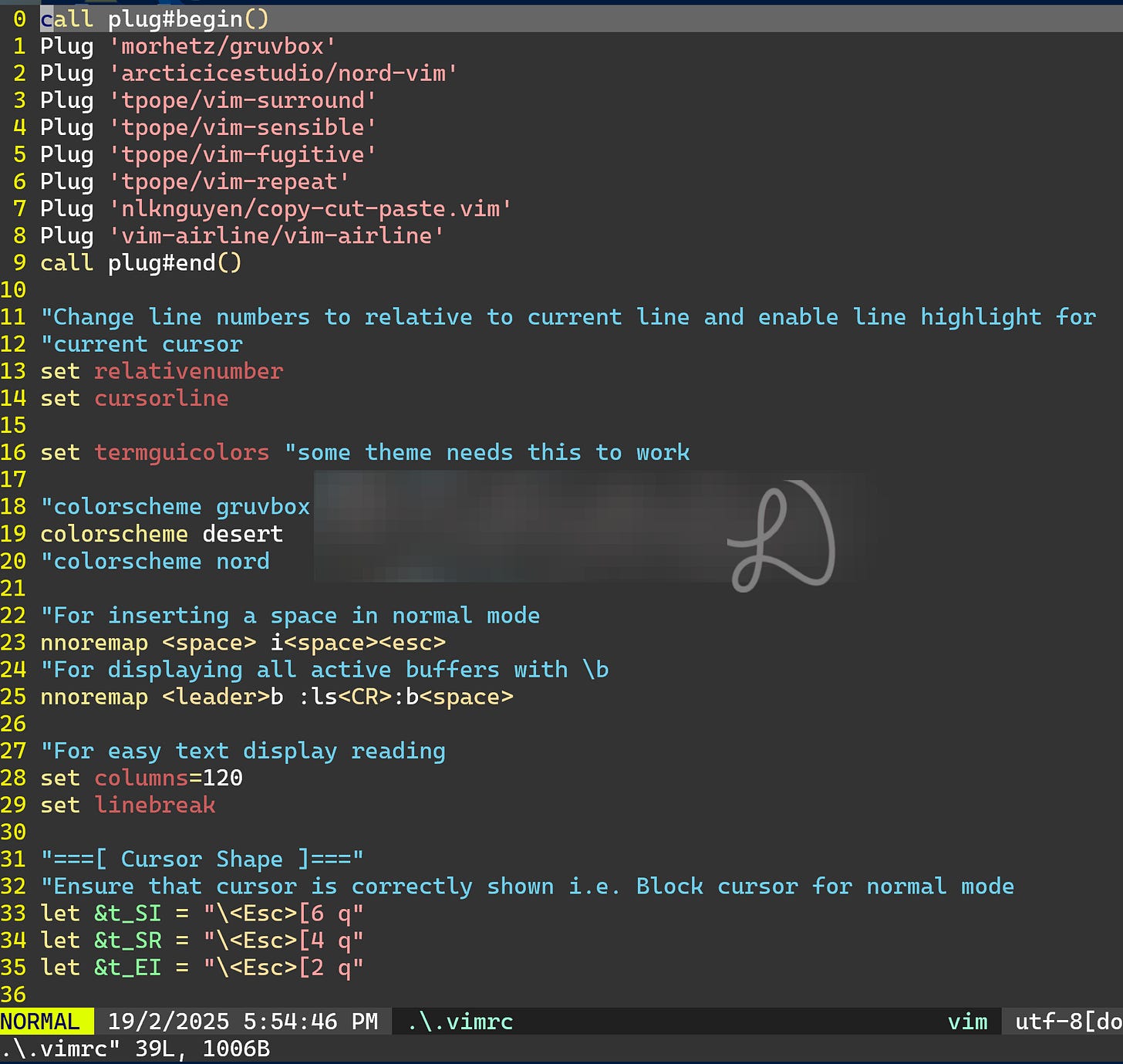Click the "\<Esc>[2 q" string value
Screen dimensions: 1123x1064
283,968
